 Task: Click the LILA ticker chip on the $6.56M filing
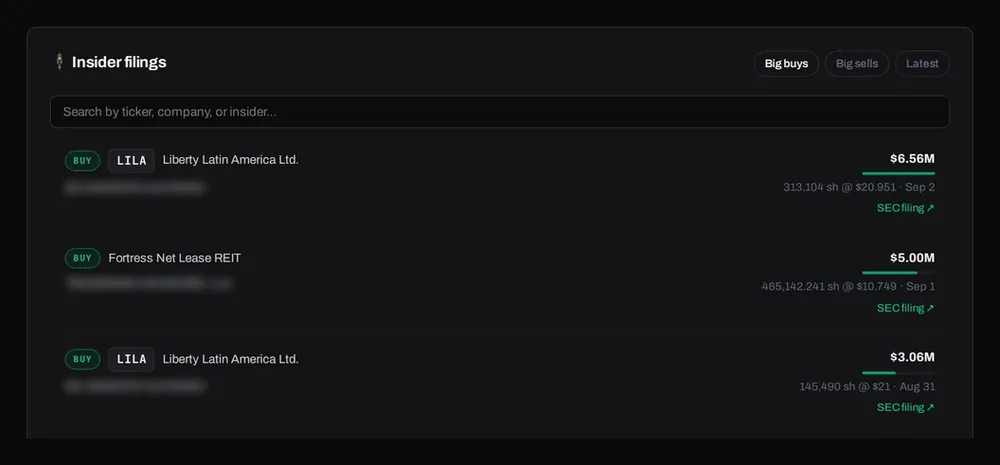pyautogui.click(x=131, y=161)
